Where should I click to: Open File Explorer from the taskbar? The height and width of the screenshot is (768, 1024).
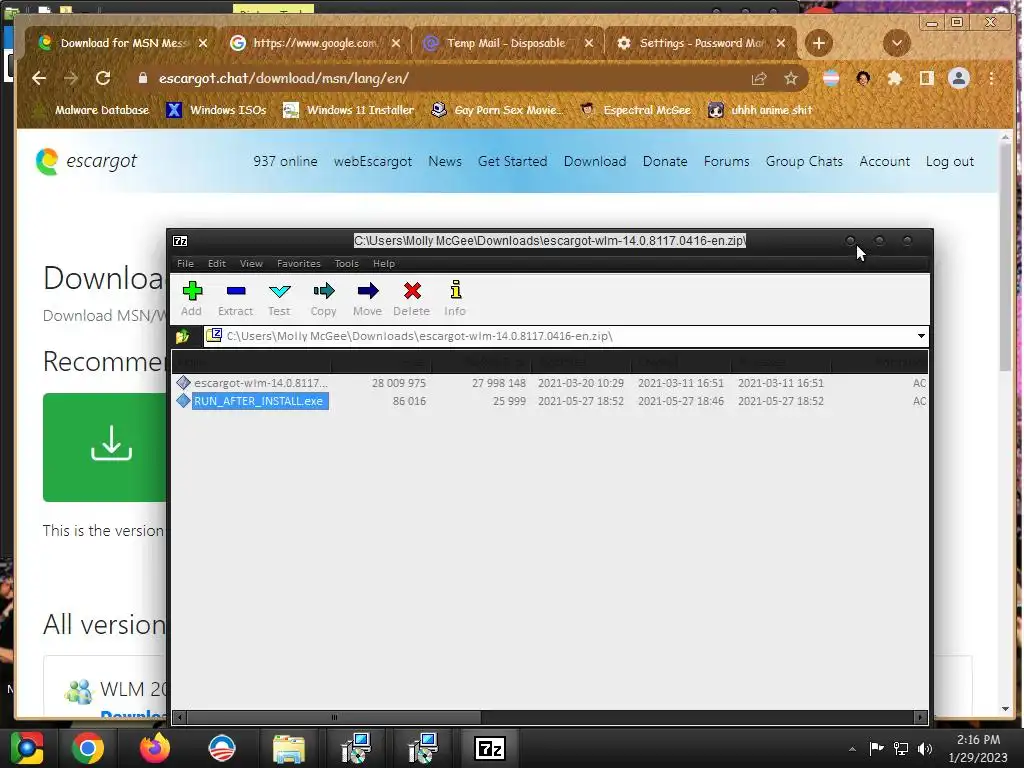pos(289,748)
